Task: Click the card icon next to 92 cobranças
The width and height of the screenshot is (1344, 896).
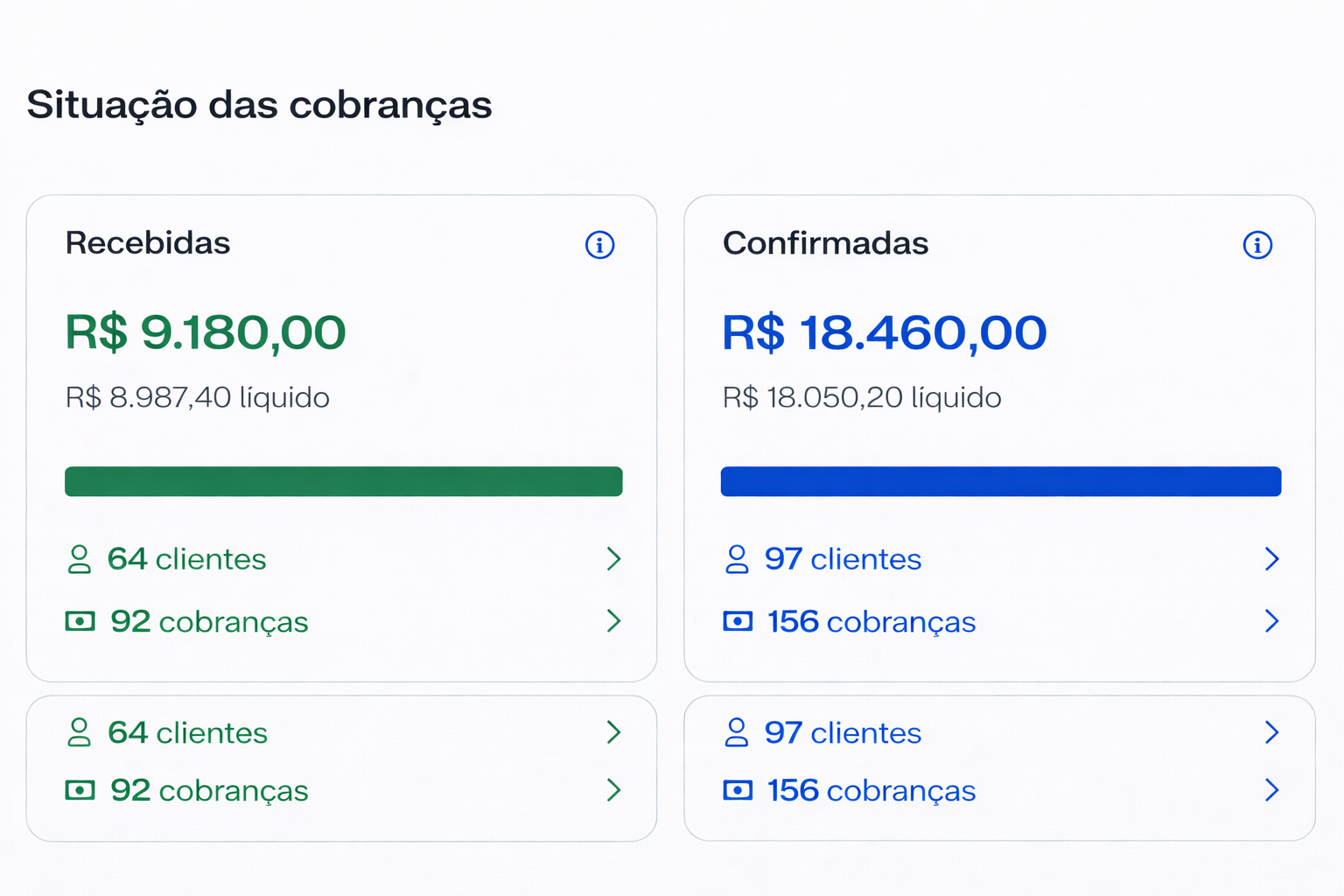Action: pos(80,621)
